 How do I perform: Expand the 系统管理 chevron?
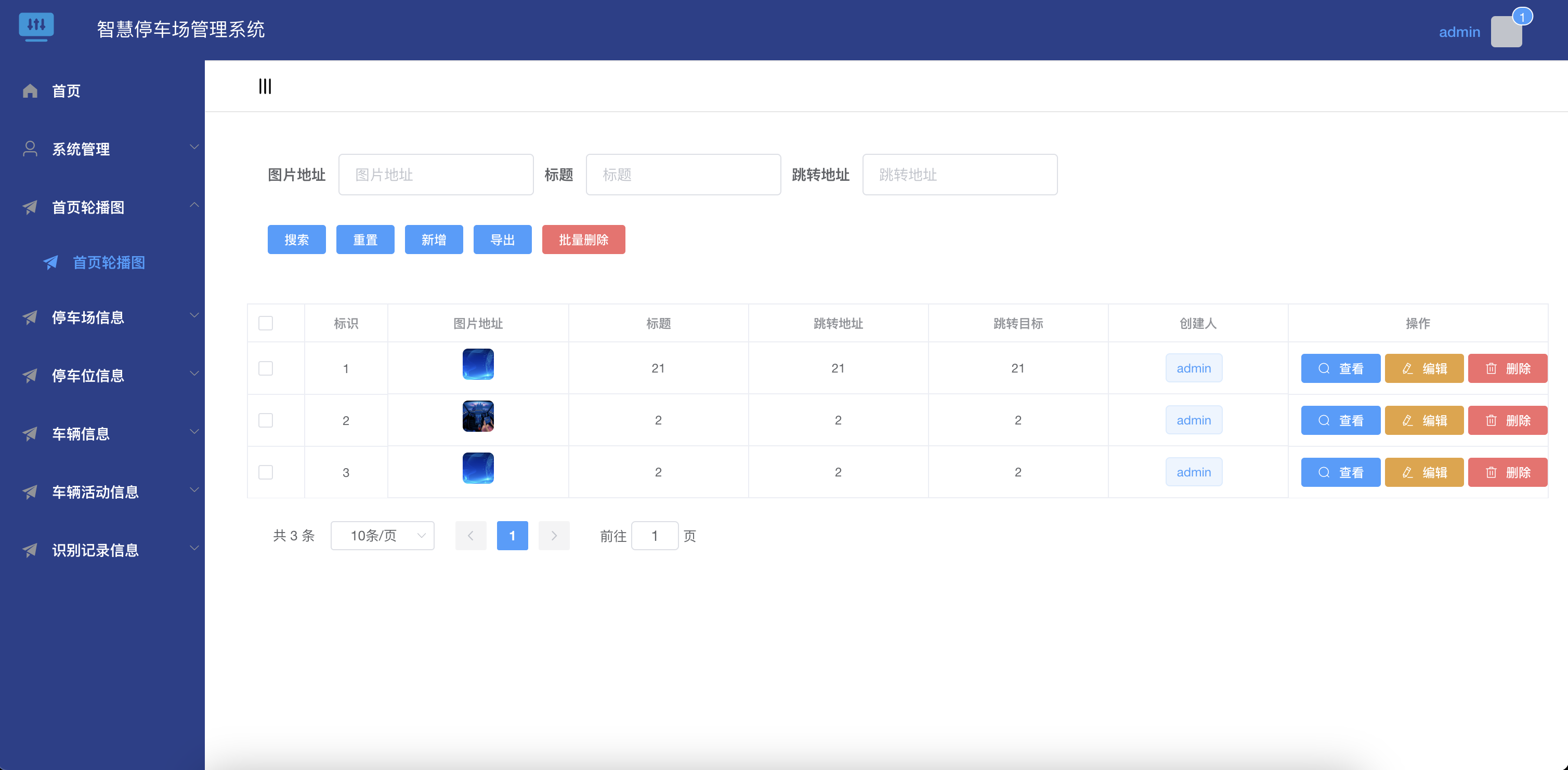tap(194, 147)
